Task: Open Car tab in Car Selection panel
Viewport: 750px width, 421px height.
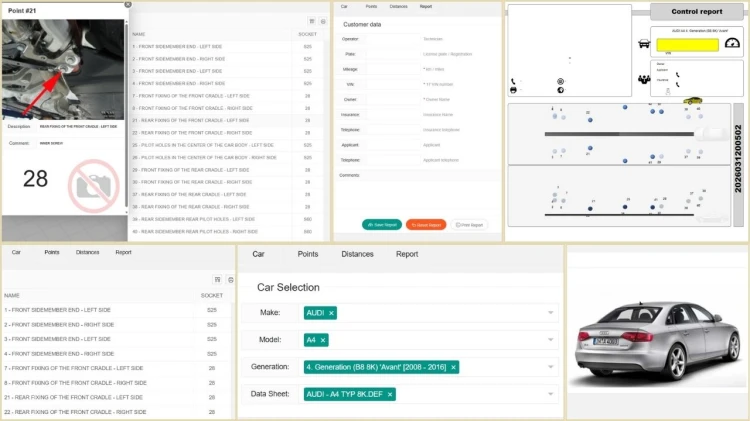Action: coord(258,254)
